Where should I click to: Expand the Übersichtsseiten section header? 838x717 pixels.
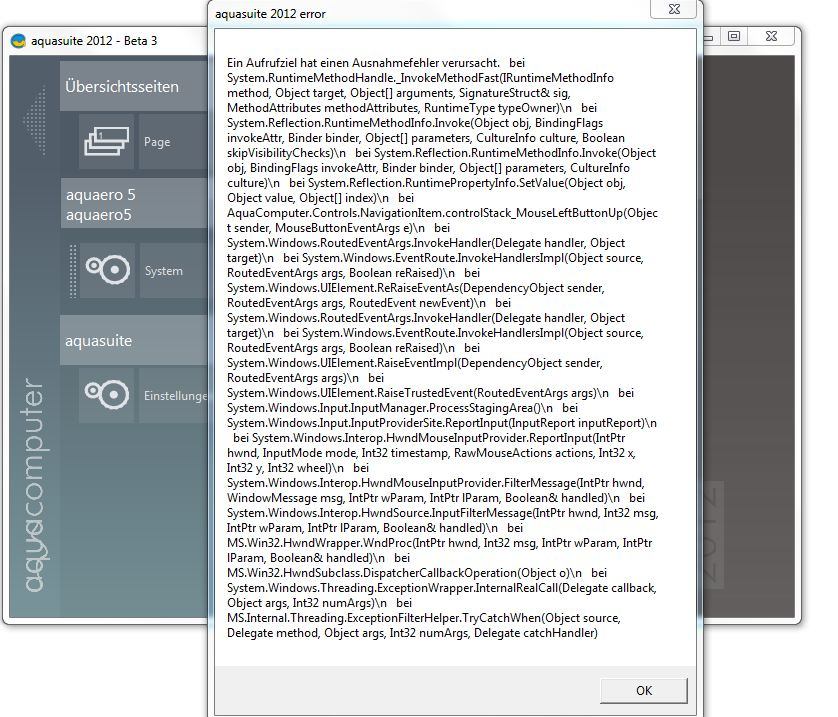(134, 86)
